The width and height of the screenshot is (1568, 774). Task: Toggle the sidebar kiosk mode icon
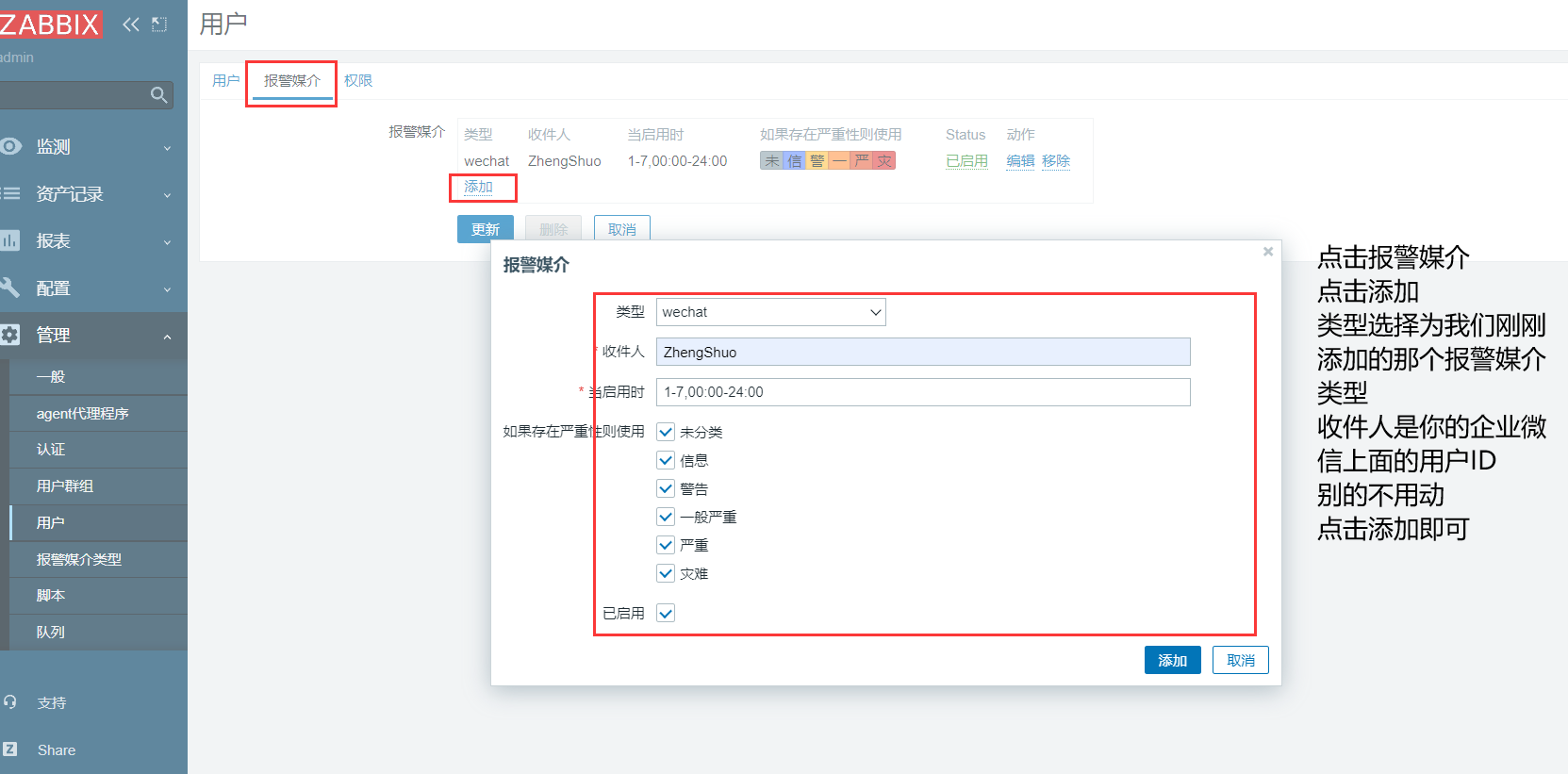(x=159, y=25)
